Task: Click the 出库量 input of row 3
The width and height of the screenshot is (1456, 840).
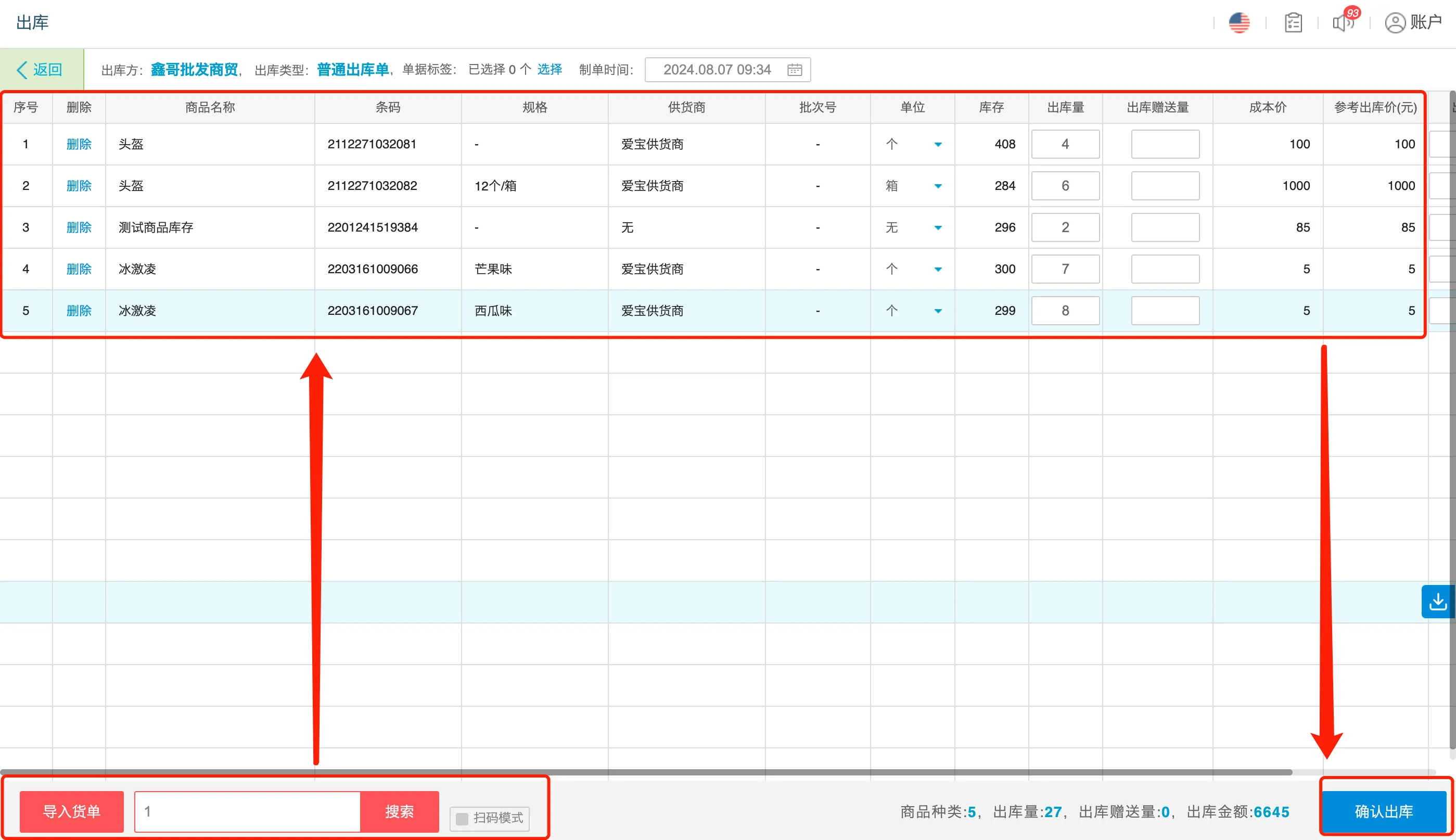Action: pyautogui.click(x=1065, y=228)
